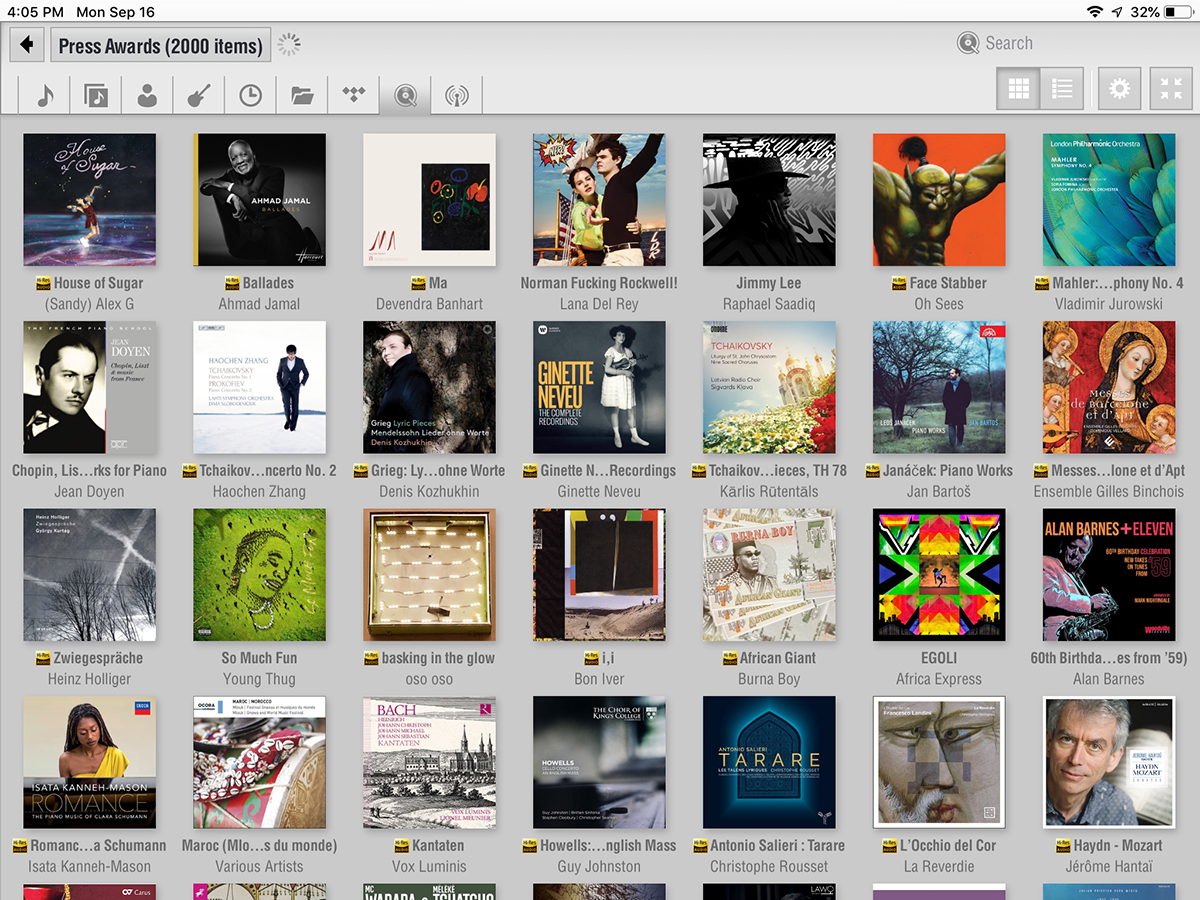Viewport: 1200px width, 900px height.
Task: Click the Press Awards (2000 items) title button
Action: 160,45
